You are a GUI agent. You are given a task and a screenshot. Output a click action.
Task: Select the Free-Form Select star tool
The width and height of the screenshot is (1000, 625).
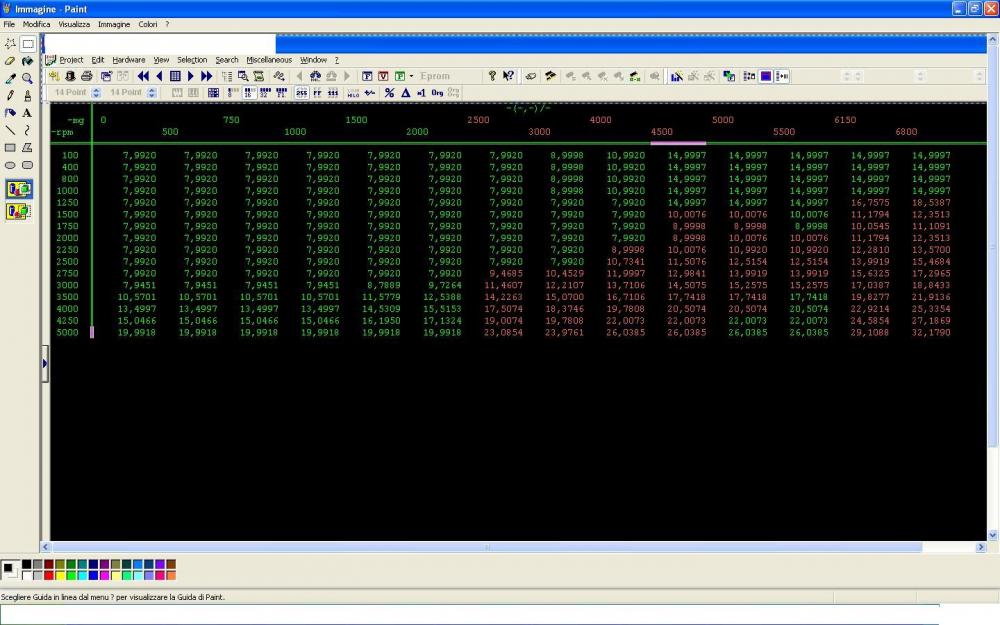click(x=10, y=44)
